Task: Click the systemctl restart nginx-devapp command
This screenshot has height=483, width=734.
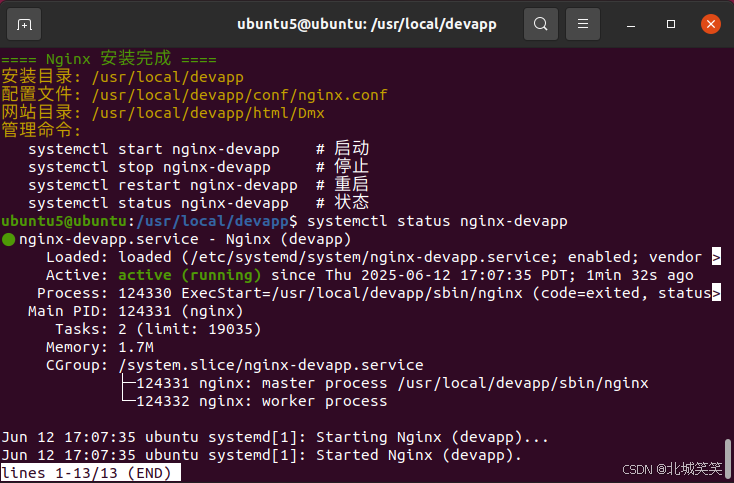Action: pos(163,185)
